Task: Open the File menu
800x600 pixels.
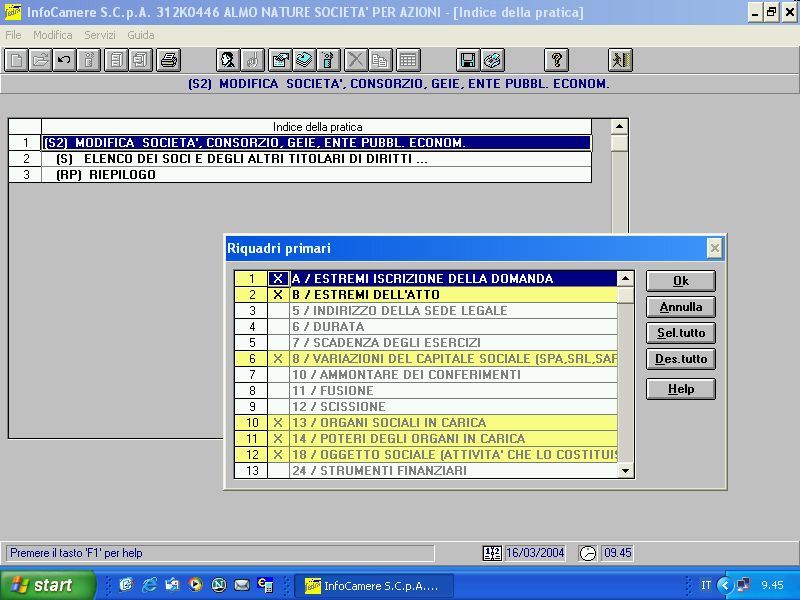Action: (13, 35)
